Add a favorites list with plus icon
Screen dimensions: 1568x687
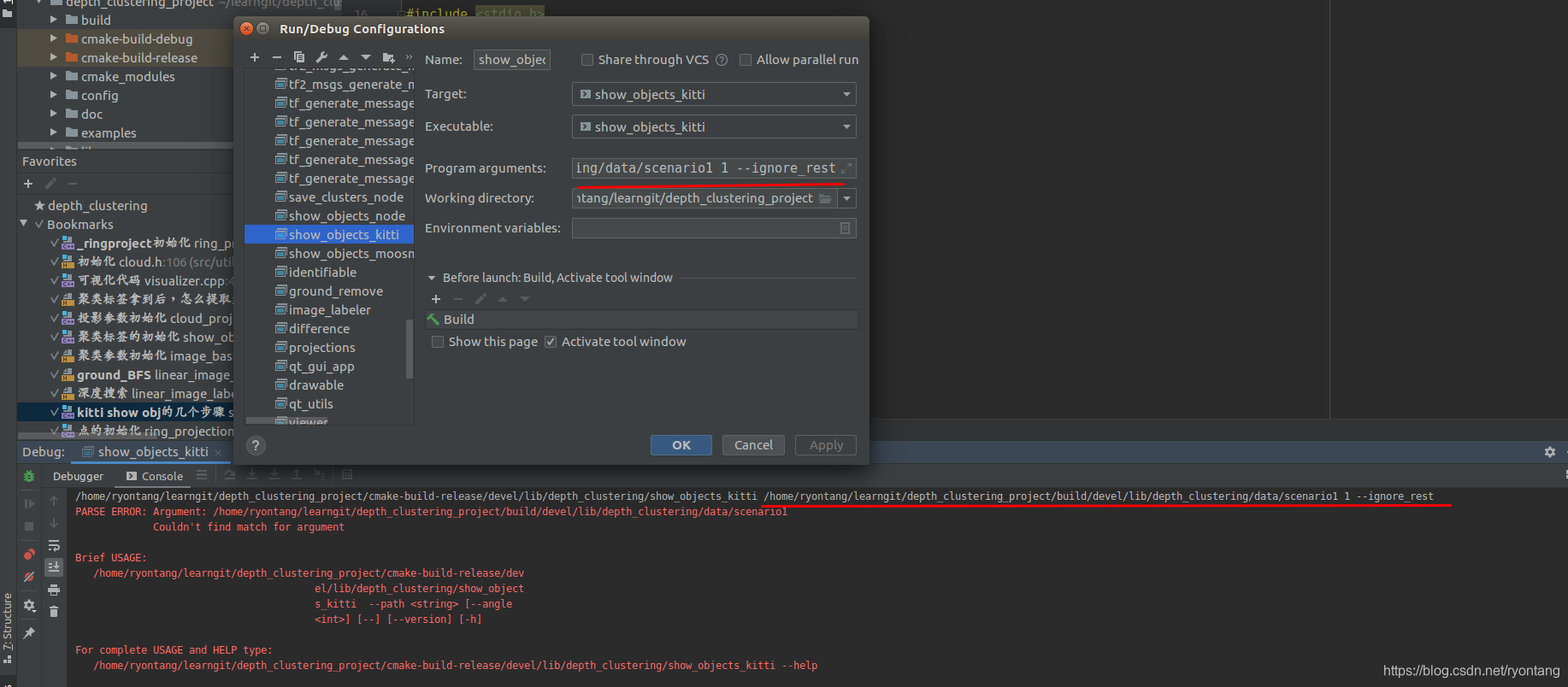click(x=28, y=184)
